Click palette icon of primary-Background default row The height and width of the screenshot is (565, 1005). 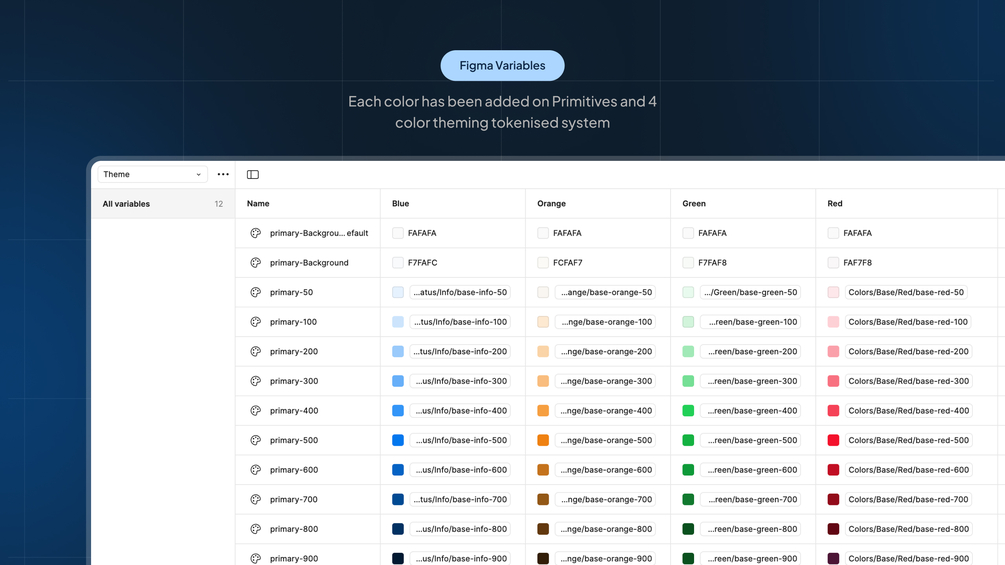[256, 233]
